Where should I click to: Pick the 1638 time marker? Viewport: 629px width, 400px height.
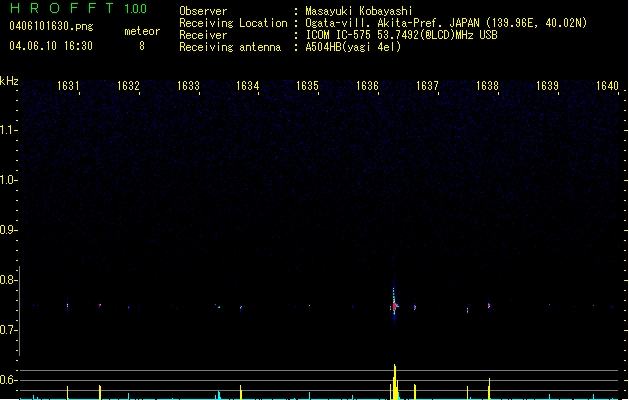click(x=487, y=86)
